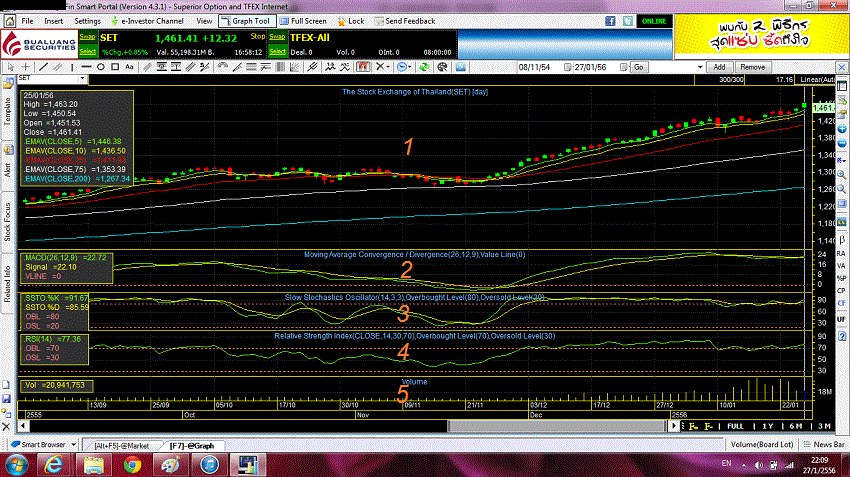Set chart range to FULL
850x477 pixels.
point(736,427)
